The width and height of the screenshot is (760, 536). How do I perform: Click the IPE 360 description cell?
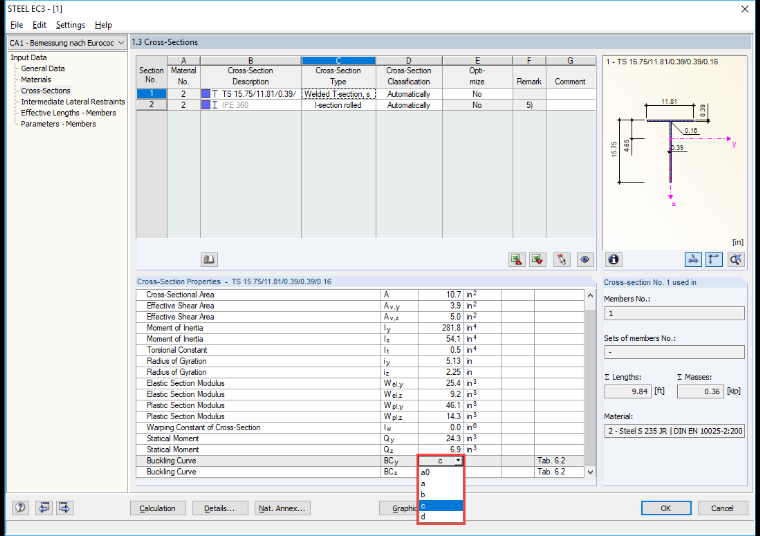251,105
